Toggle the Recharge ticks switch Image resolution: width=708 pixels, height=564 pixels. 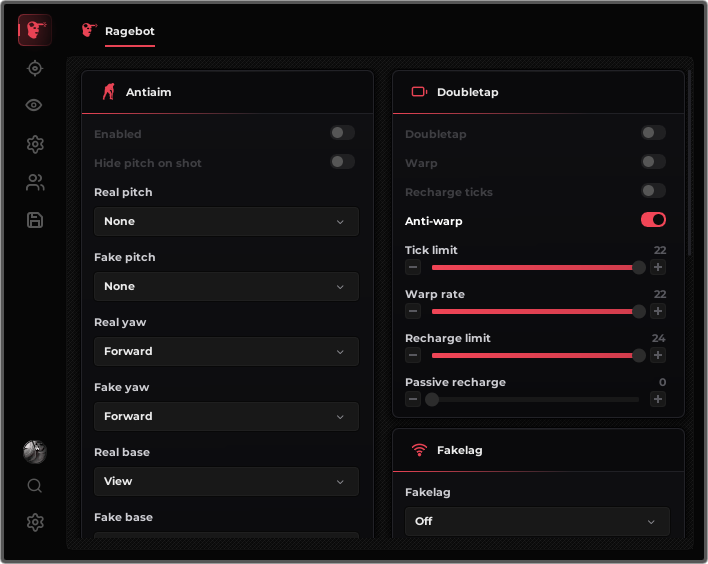coord(653,191)
